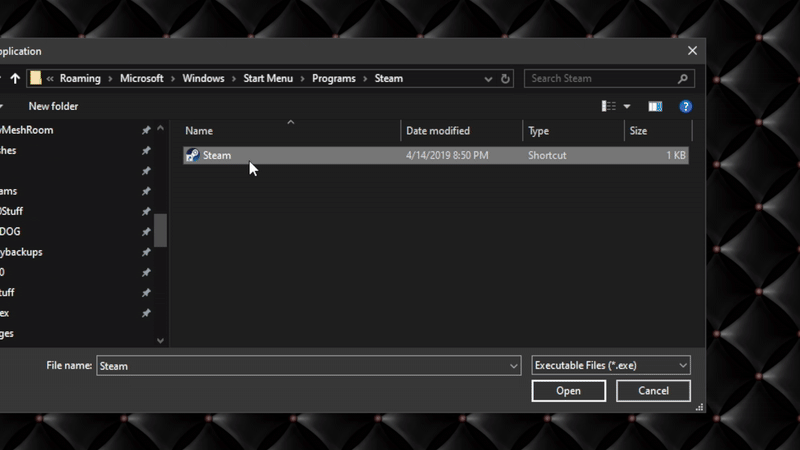Select the Steam shortcut icon
Viewport: 800px width, 450px height.
pyautogui.click(x=192, y=155)
